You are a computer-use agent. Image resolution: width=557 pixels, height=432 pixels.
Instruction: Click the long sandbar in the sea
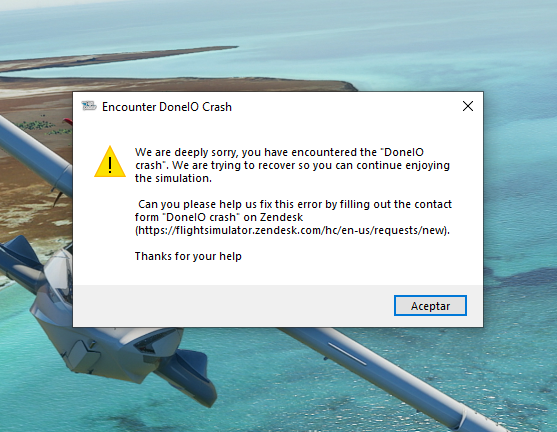(x=117, y=57)
